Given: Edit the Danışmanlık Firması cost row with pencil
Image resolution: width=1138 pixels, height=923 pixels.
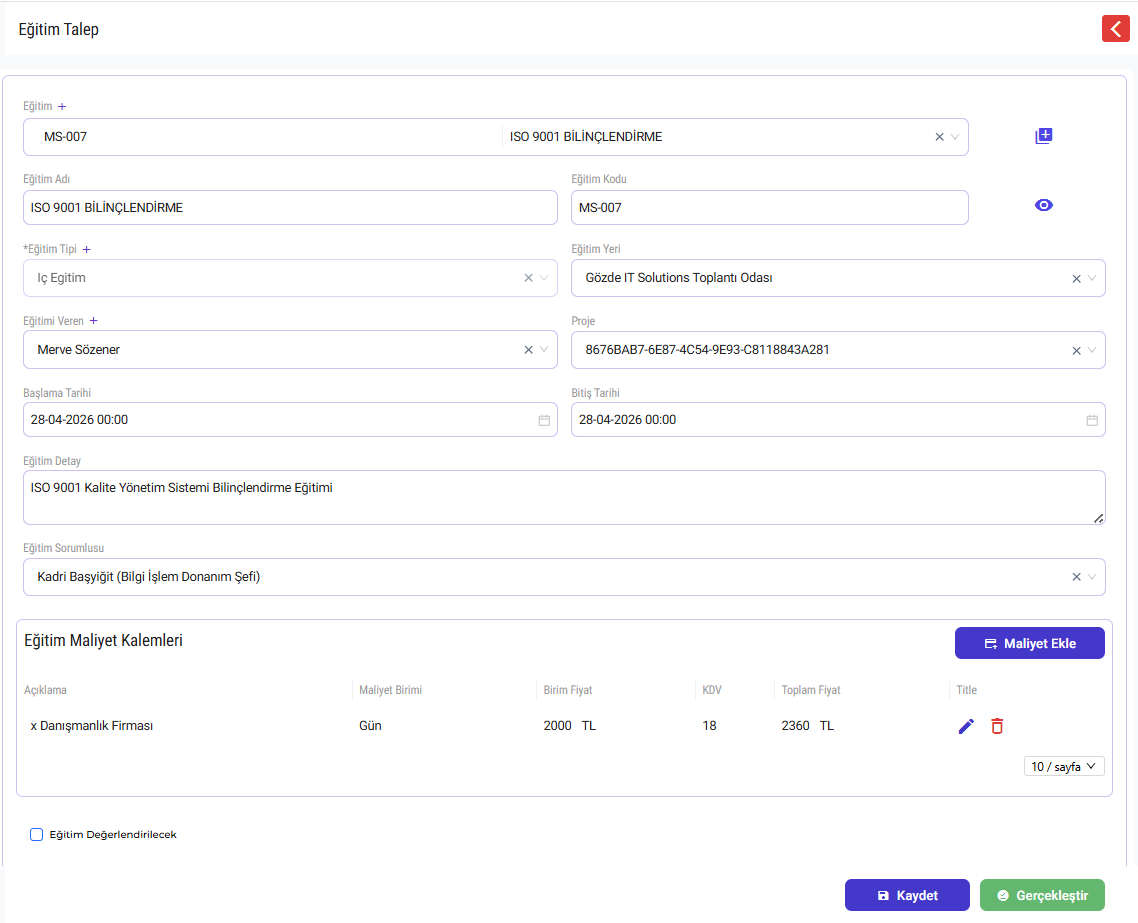Looking at the screenshot, I should coord(966,726).
